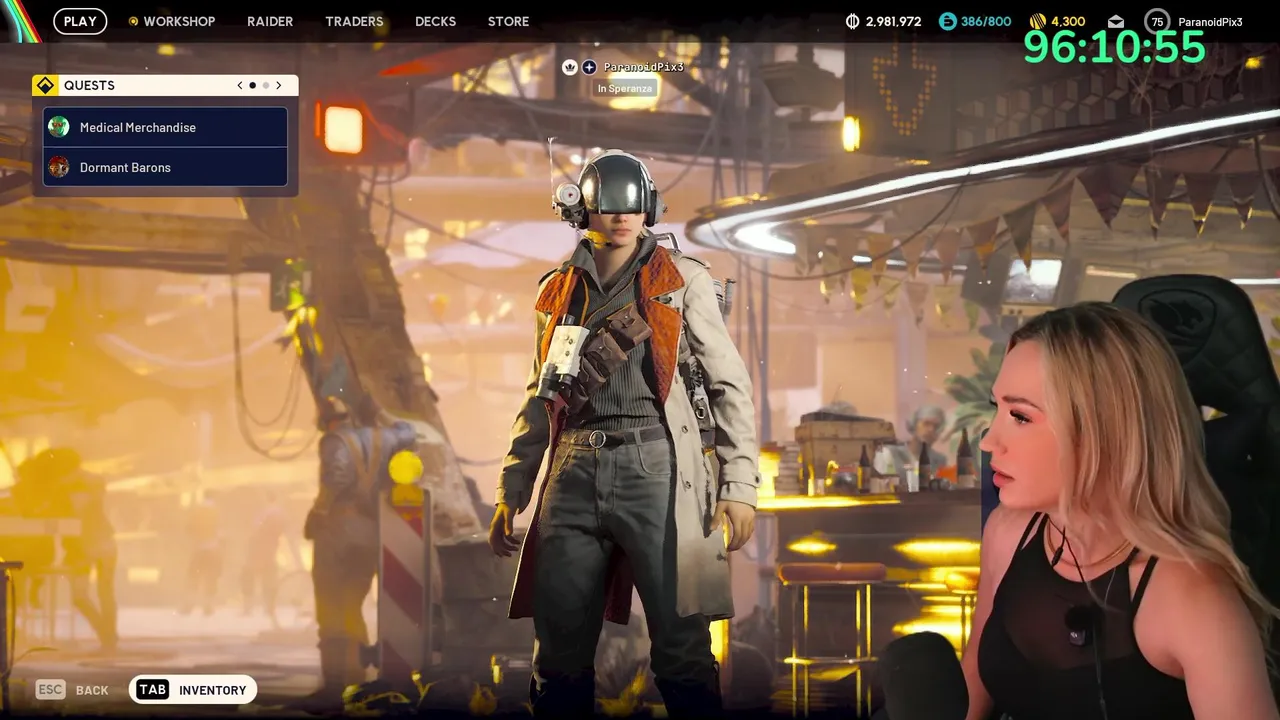Click the 96:10:55 green timer overlay
Viewport: 1280px width, 720px height.
click(x=1114, y=47)
